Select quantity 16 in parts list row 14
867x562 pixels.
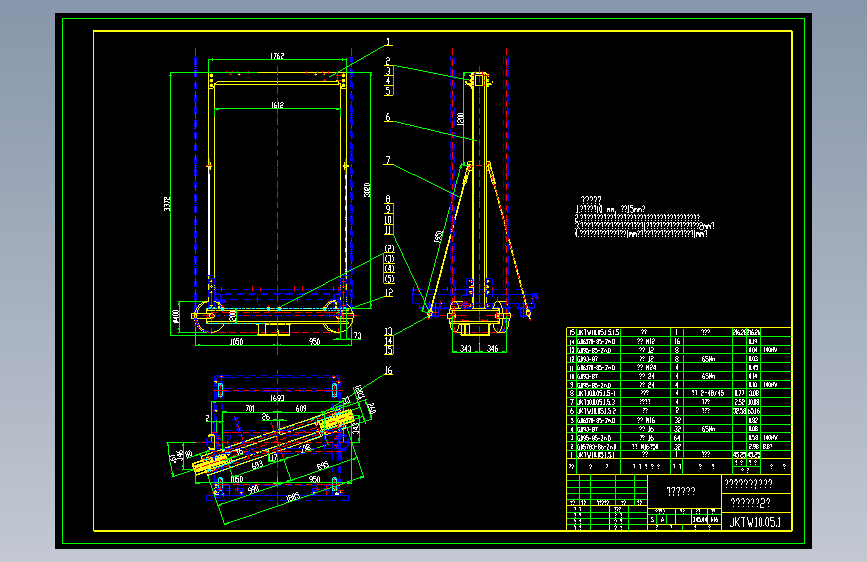[677, 341]
